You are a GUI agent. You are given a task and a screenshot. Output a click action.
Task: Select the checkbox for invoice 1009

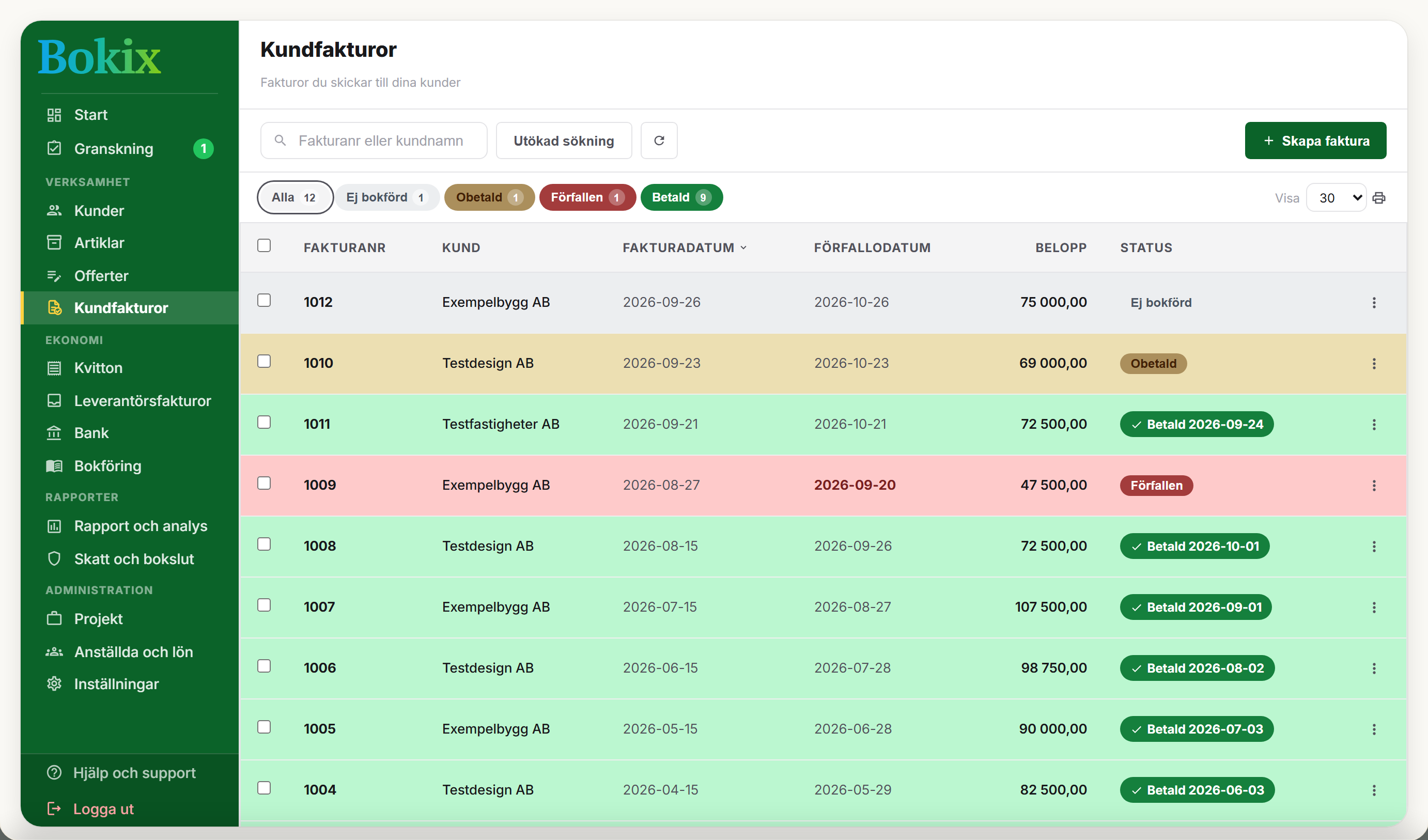coord(264,483)
